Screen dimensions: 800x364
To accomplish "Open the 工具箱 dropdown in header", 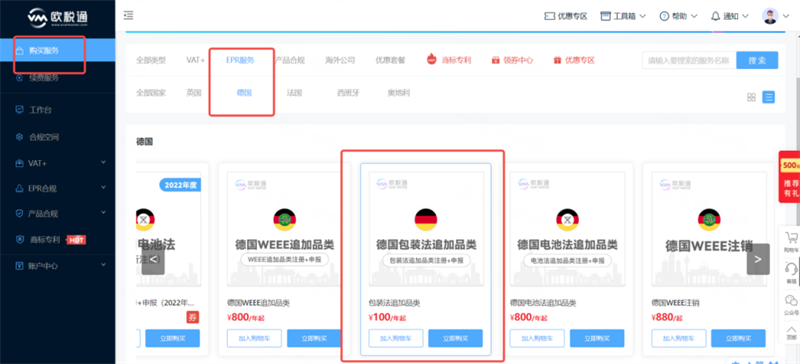I will [623, 16].
